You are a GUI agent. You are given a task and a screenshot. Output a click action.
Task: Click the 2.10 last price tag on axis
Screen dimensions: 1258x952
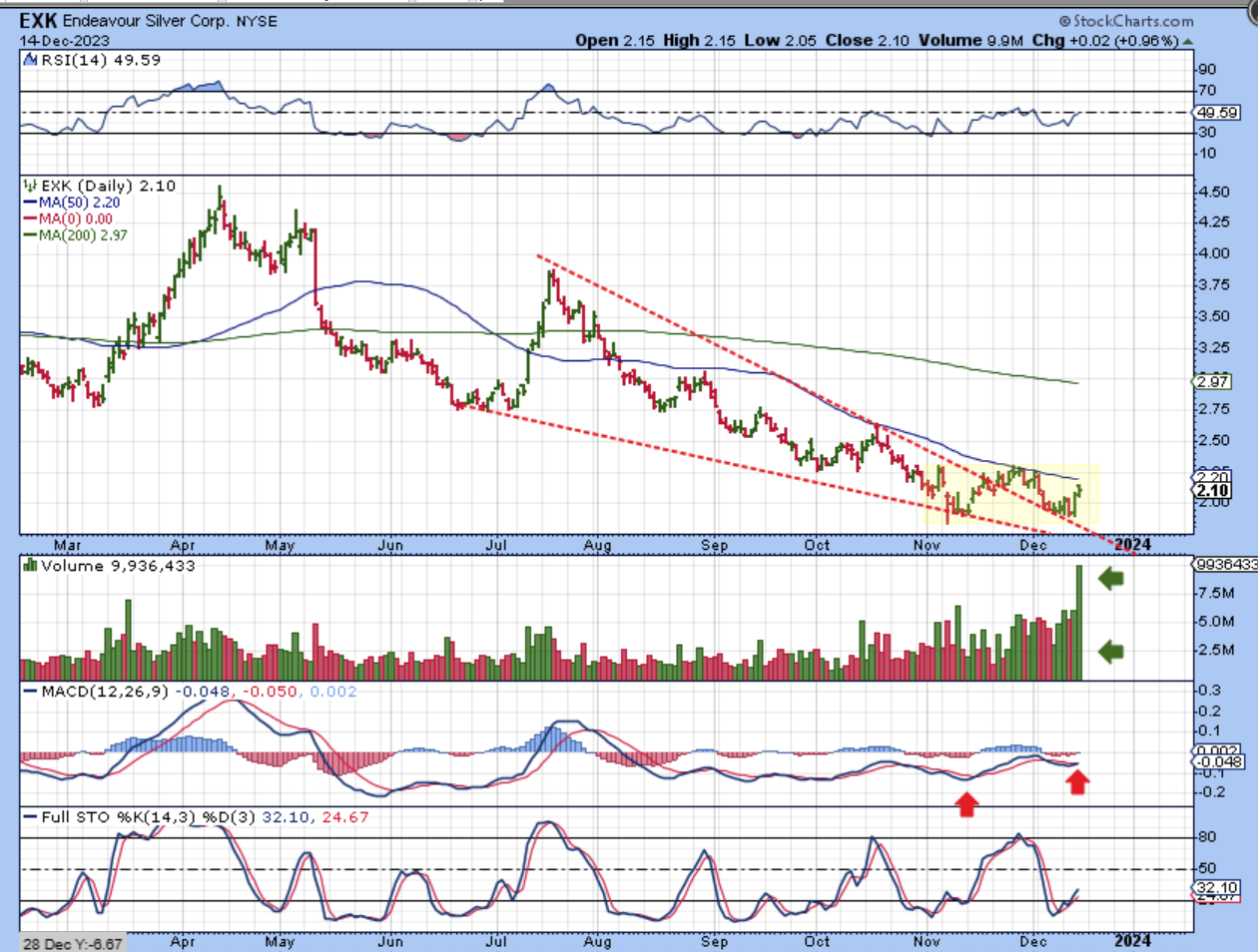coord(1213,490)
